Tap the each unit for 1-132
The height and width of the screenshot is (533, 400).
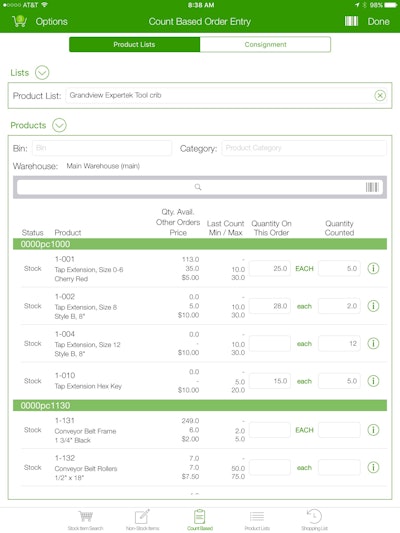(x=304, y=468)
